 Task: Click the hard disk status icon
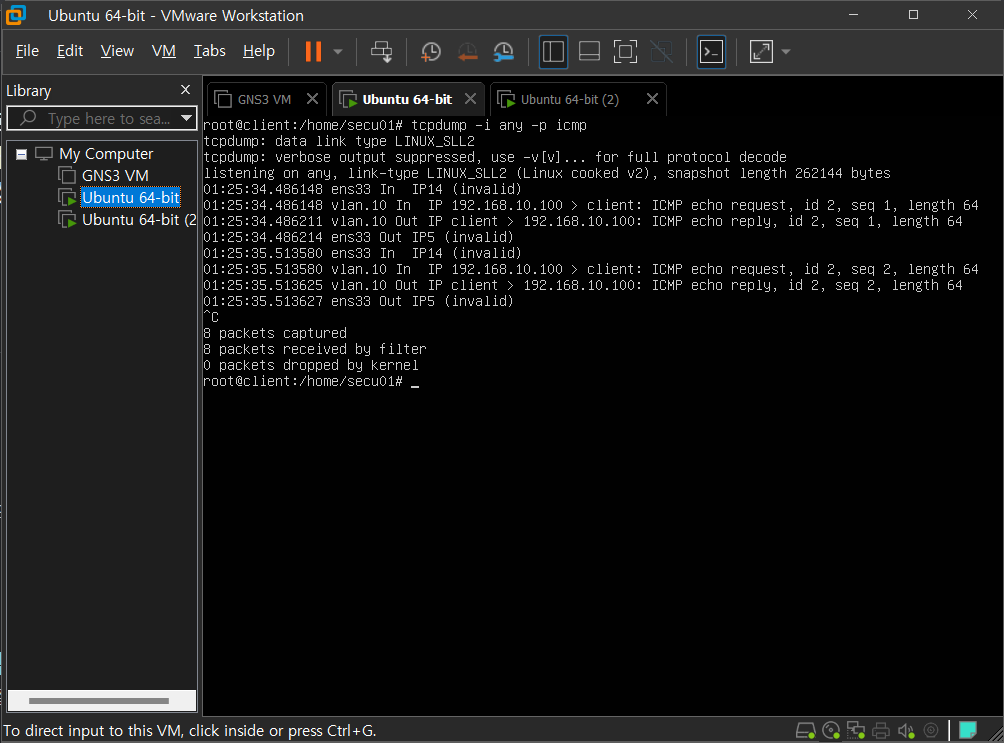[x=806, y=730]
